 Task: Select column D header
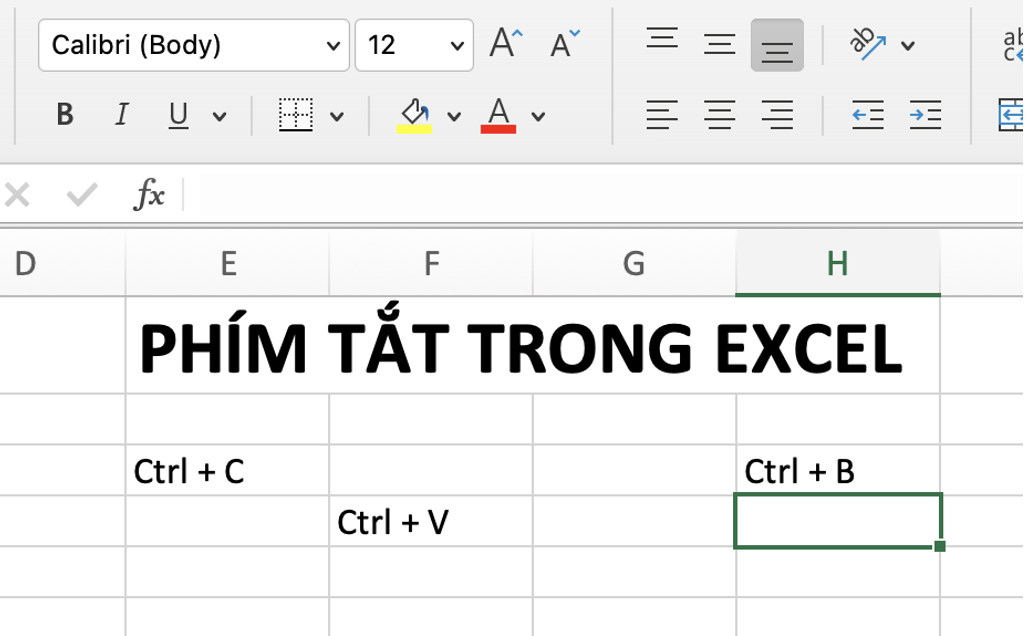click(x=62, y=263)
